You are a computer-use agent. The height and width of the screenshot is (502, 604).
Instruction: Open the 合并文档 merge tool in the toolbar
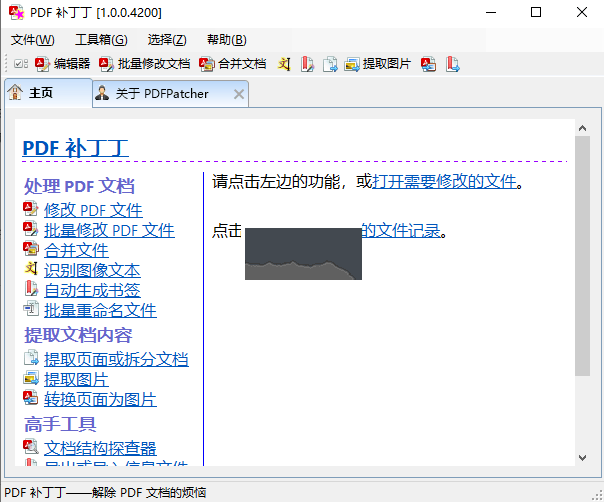pyautogui.click(x=233, y=64)
